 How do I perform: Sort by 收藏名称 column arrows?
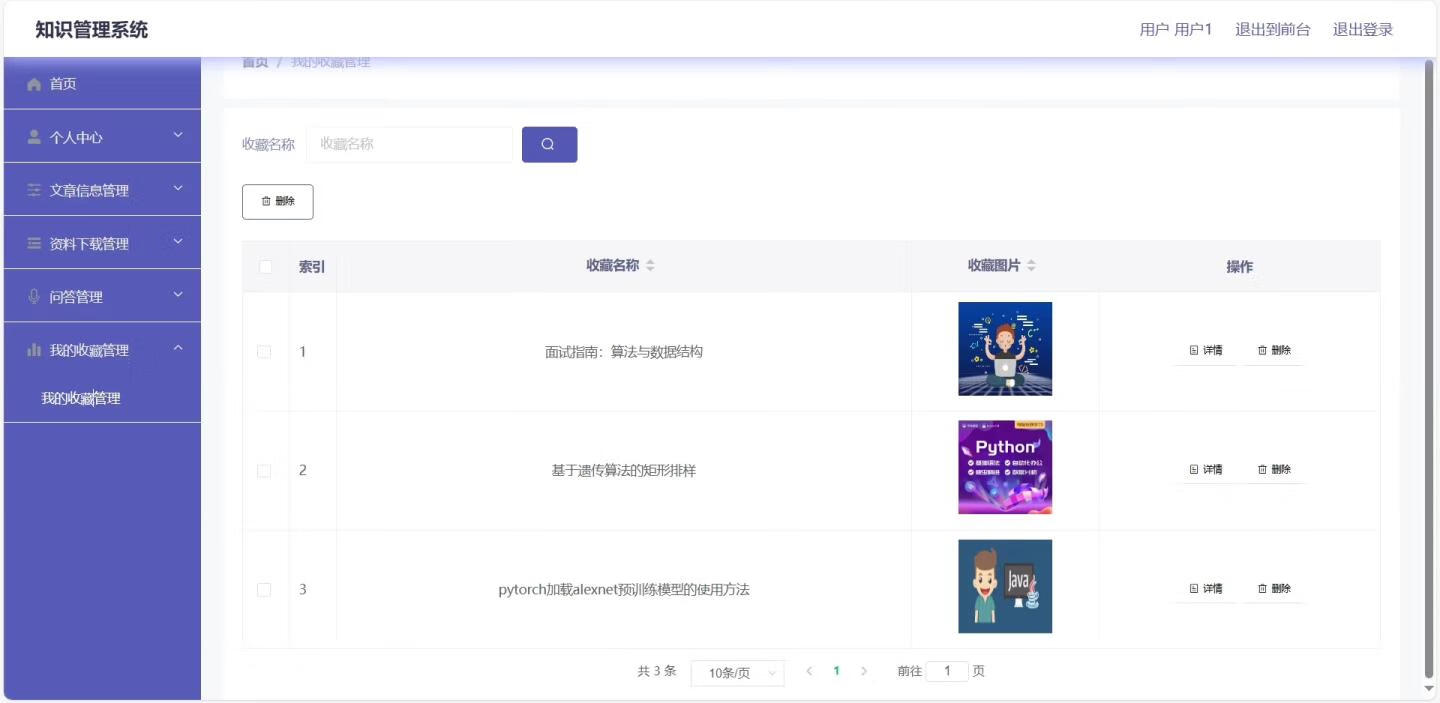click(650, 266)
